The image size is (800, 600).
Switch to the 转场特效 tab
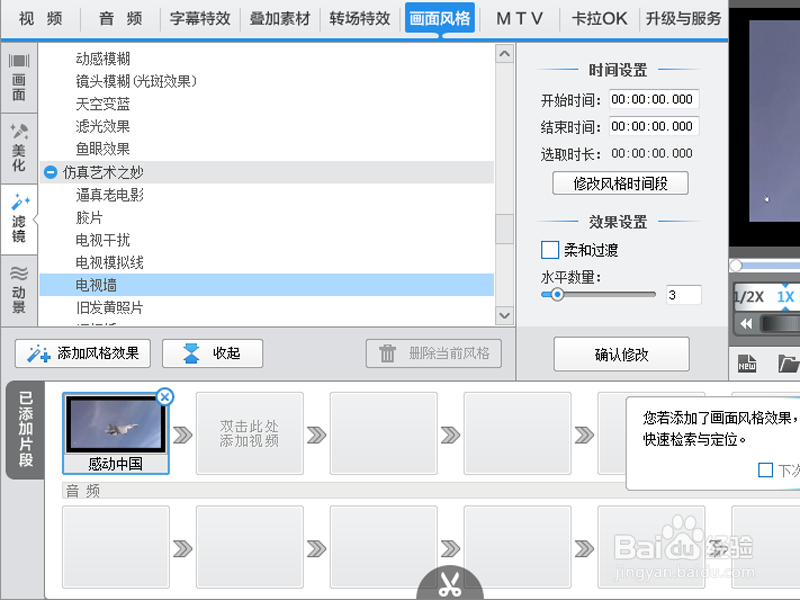(x=360, y=18)
